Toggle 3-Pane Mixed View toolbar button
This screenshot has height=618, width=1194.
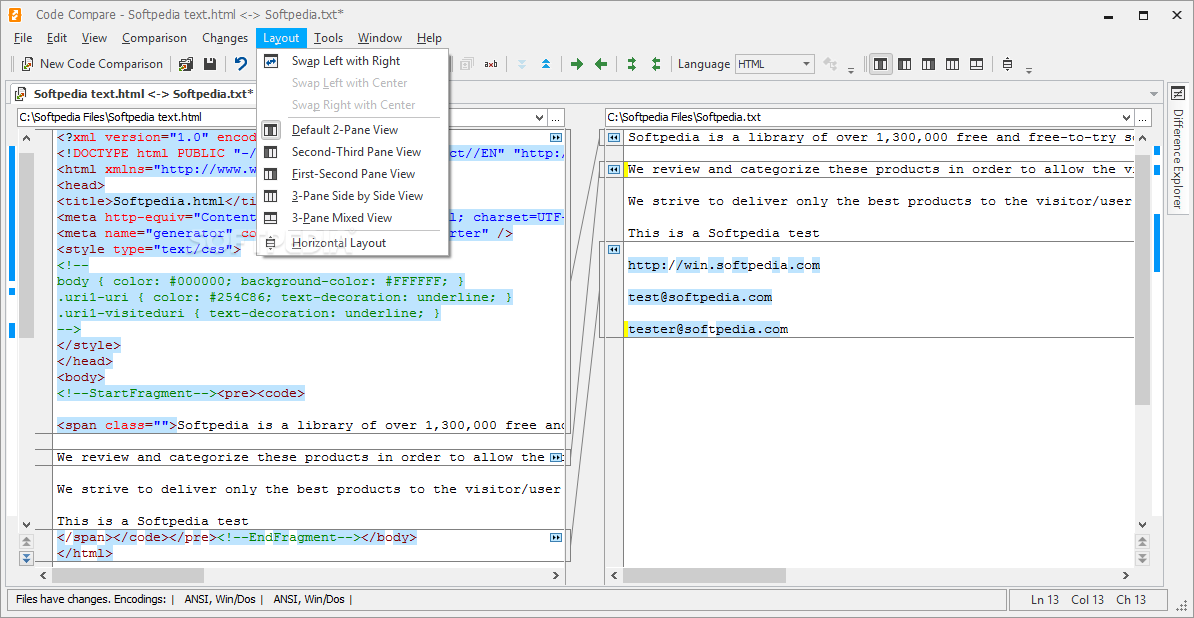[x=976, y=65]
